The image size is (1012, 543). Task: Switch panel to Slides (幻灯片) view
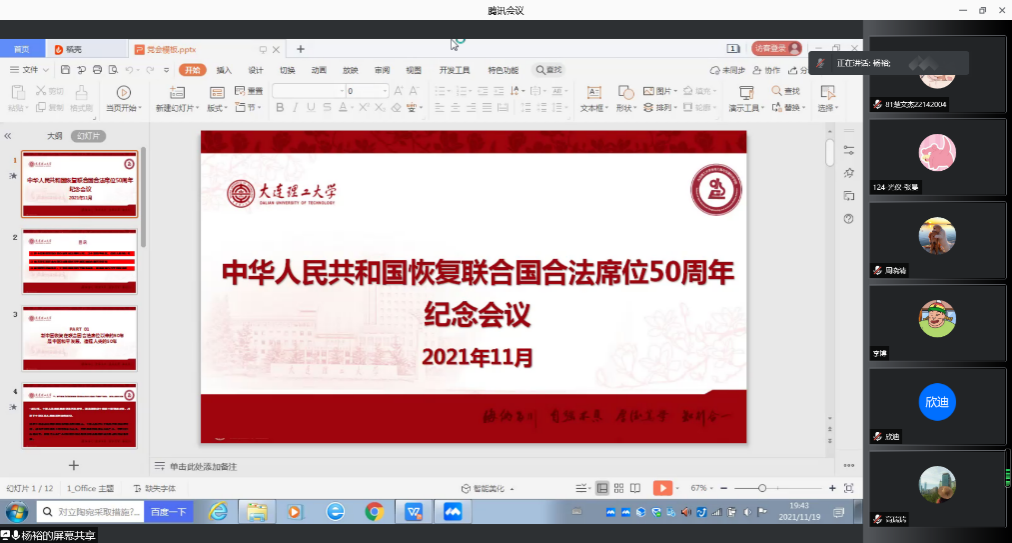click(88, 136)
